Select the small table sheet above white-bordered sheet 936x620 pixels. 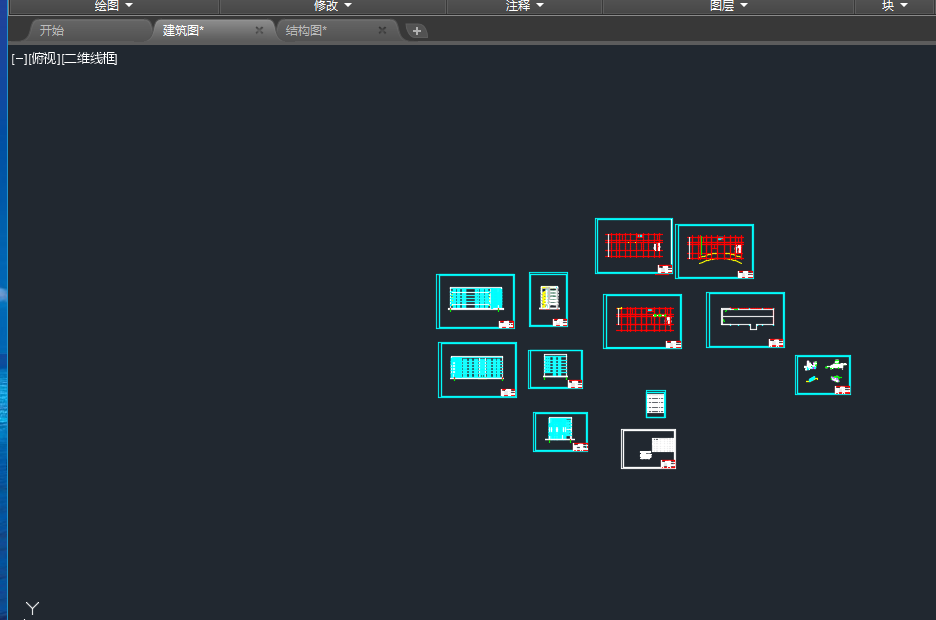point(655,404)
